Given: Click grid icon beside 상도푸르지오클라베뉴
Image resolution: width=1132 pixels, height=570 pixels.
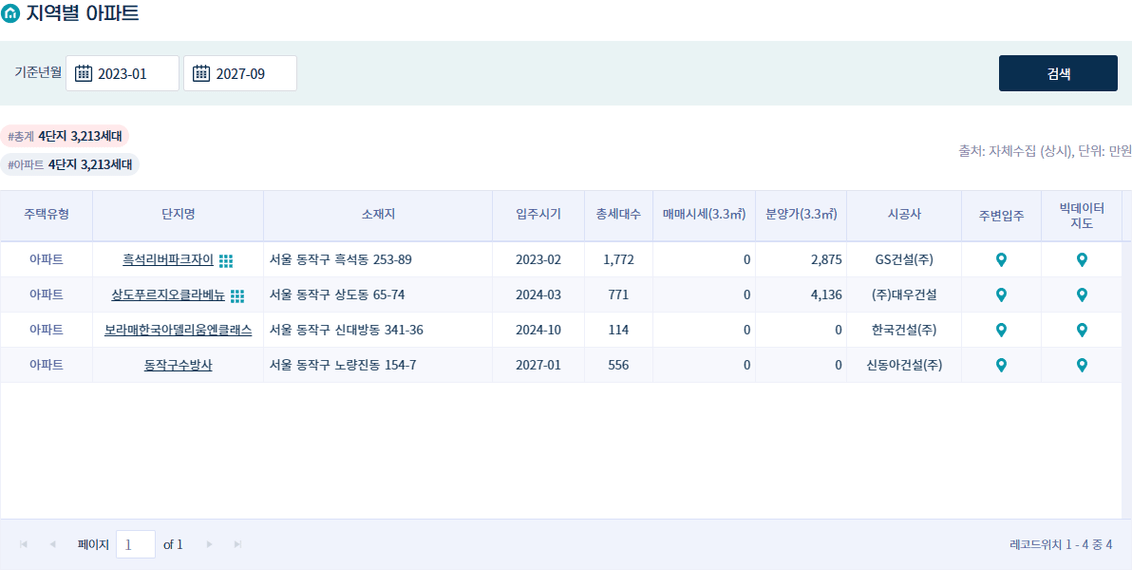Looking at the screenshot, I should (238, 296).
